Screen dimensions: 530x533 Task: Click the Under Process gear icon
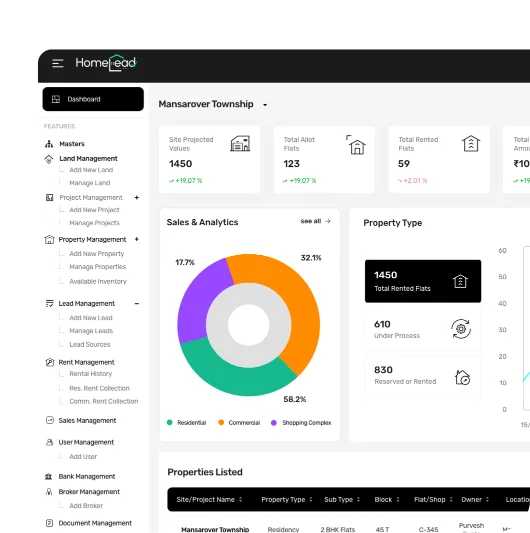point(461,329)
